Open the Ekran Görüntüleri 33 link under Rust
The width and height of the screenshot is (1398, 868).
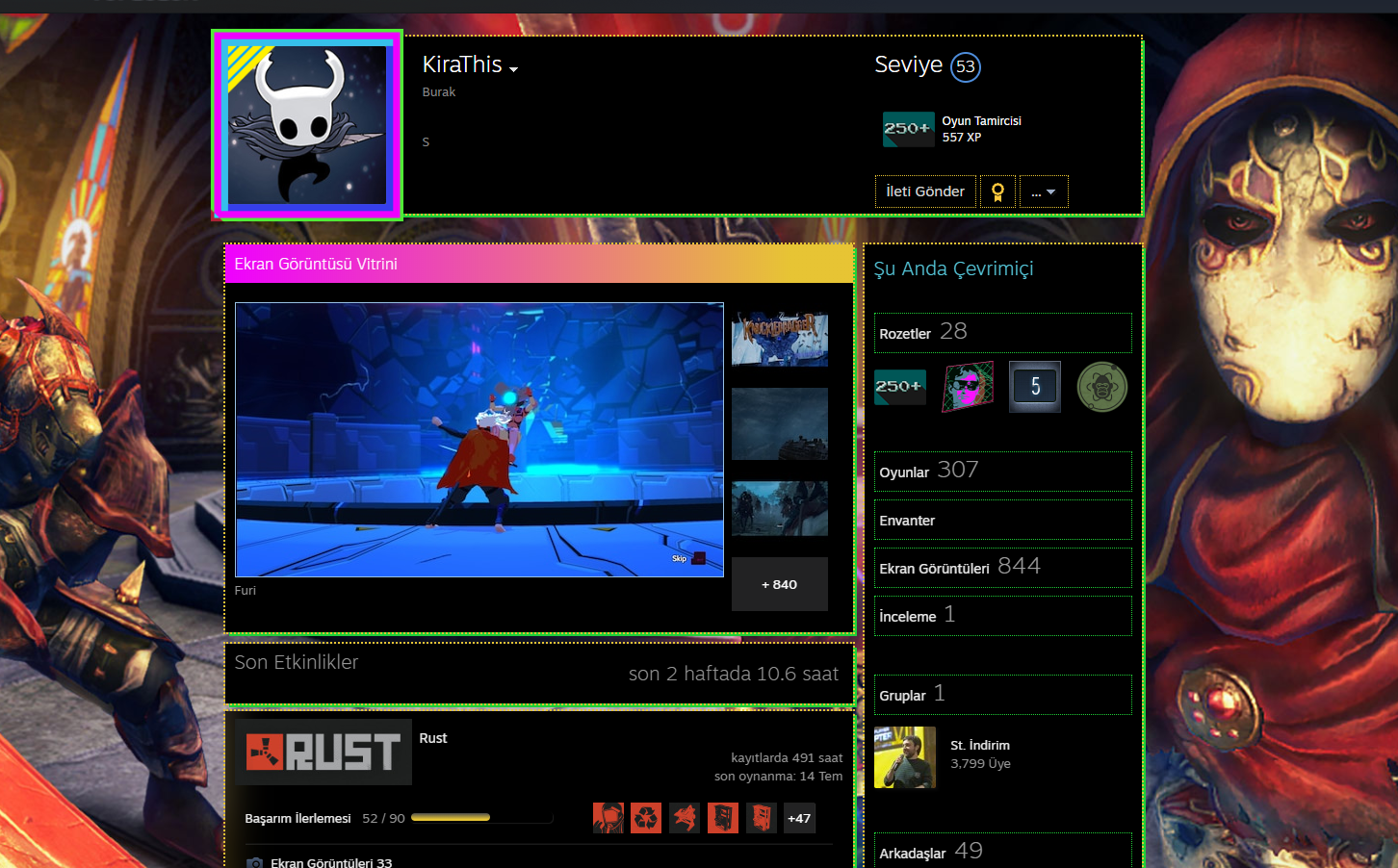click(x=331, y=862)
